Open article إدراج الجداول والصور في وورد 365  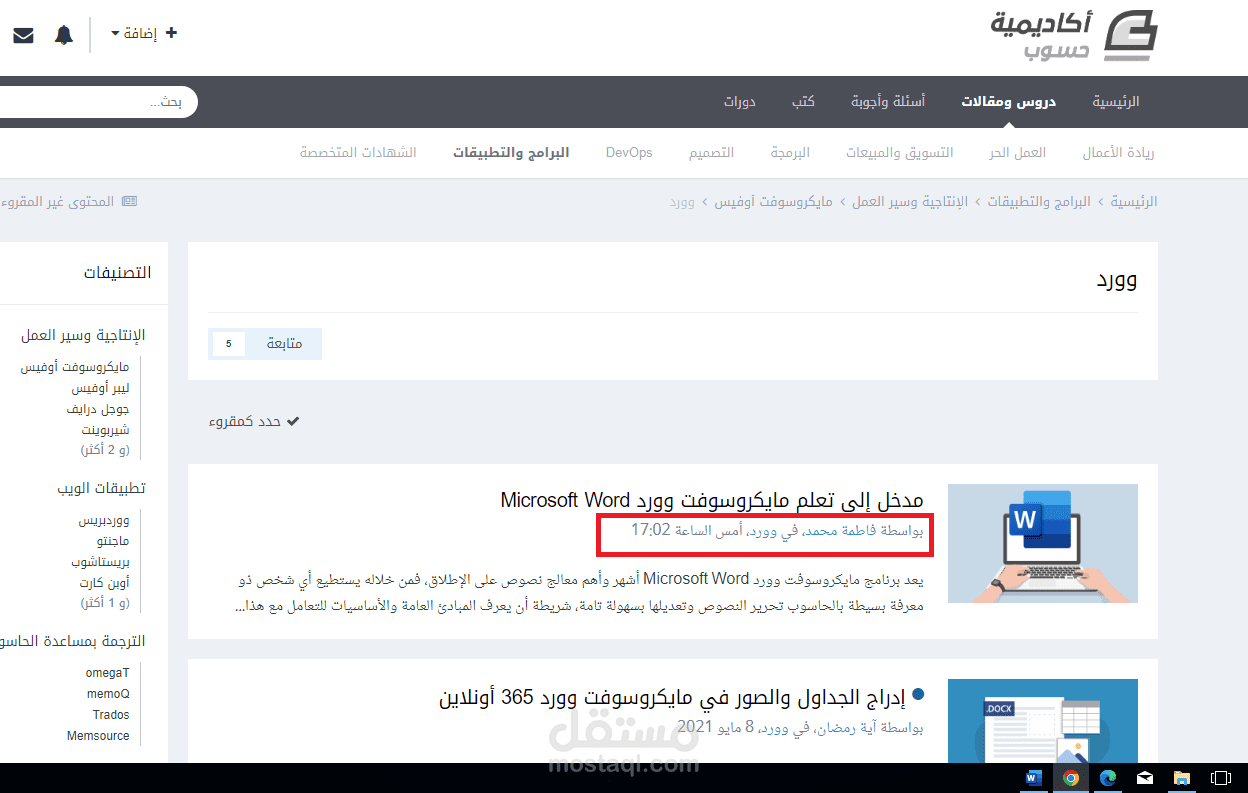[671, 696]
